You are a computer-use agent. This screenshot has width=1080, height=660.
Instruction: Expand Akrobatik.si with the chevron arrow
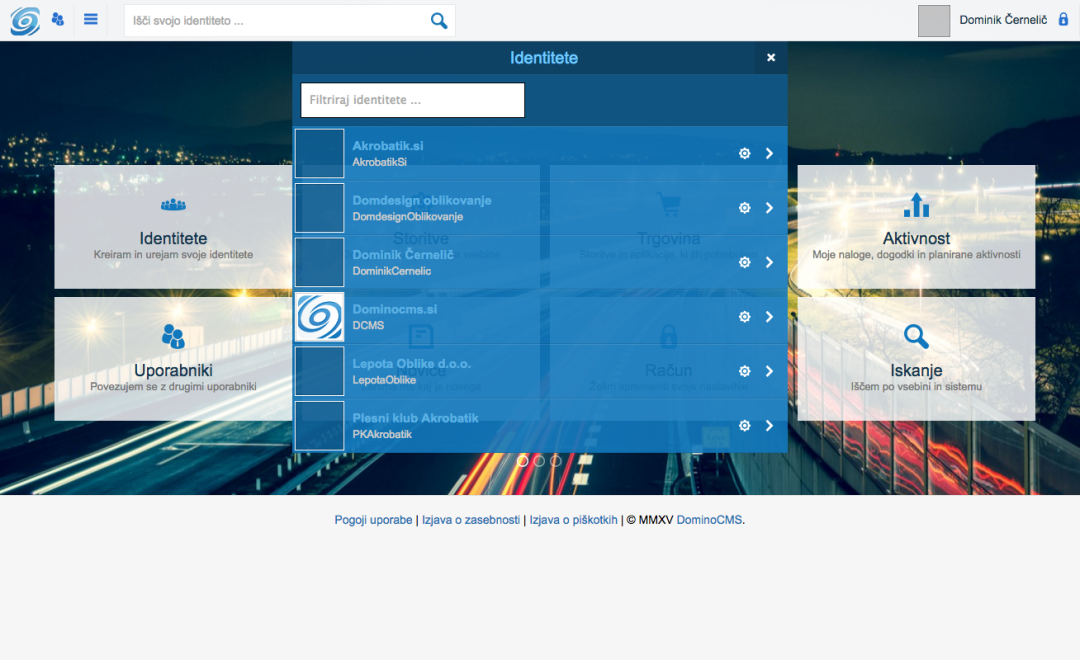click(769, 153)
